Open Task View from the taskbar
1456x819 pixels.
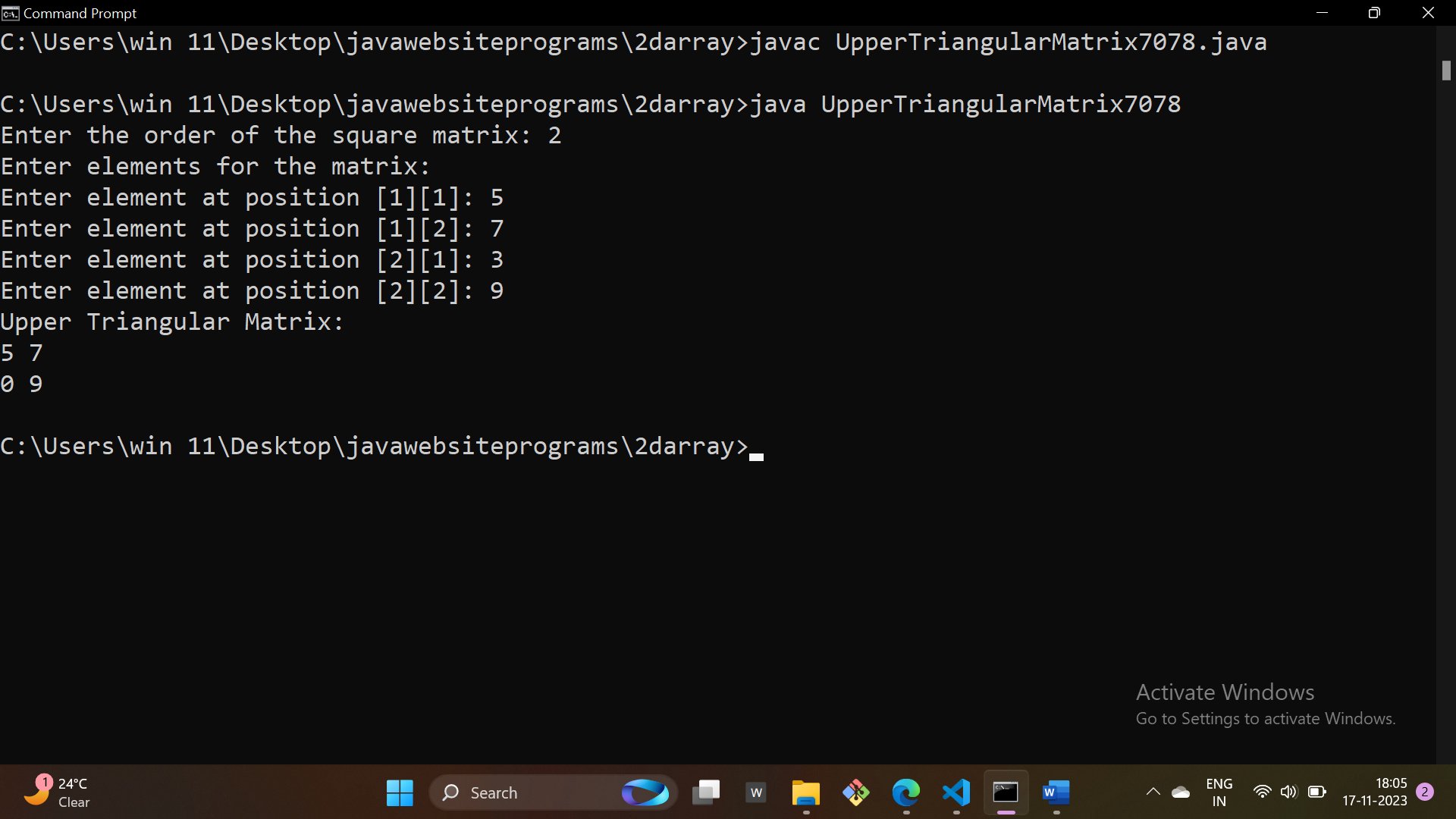(x=706, y=792)
